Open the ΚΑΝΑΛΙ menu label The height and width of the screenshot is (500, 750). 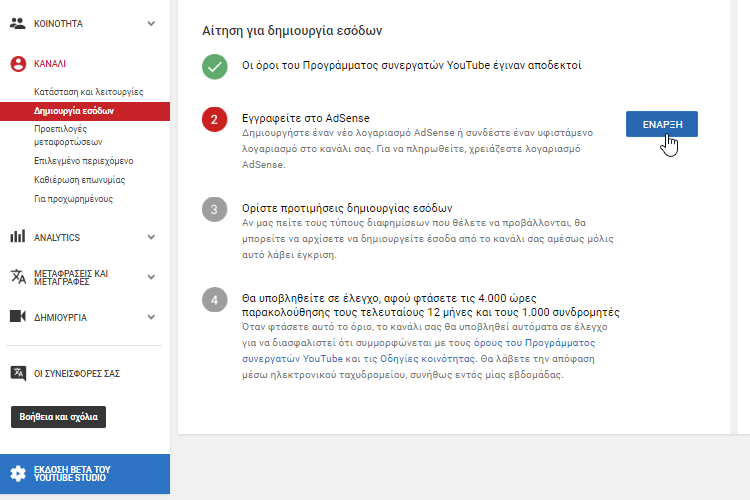pos(50,64)
